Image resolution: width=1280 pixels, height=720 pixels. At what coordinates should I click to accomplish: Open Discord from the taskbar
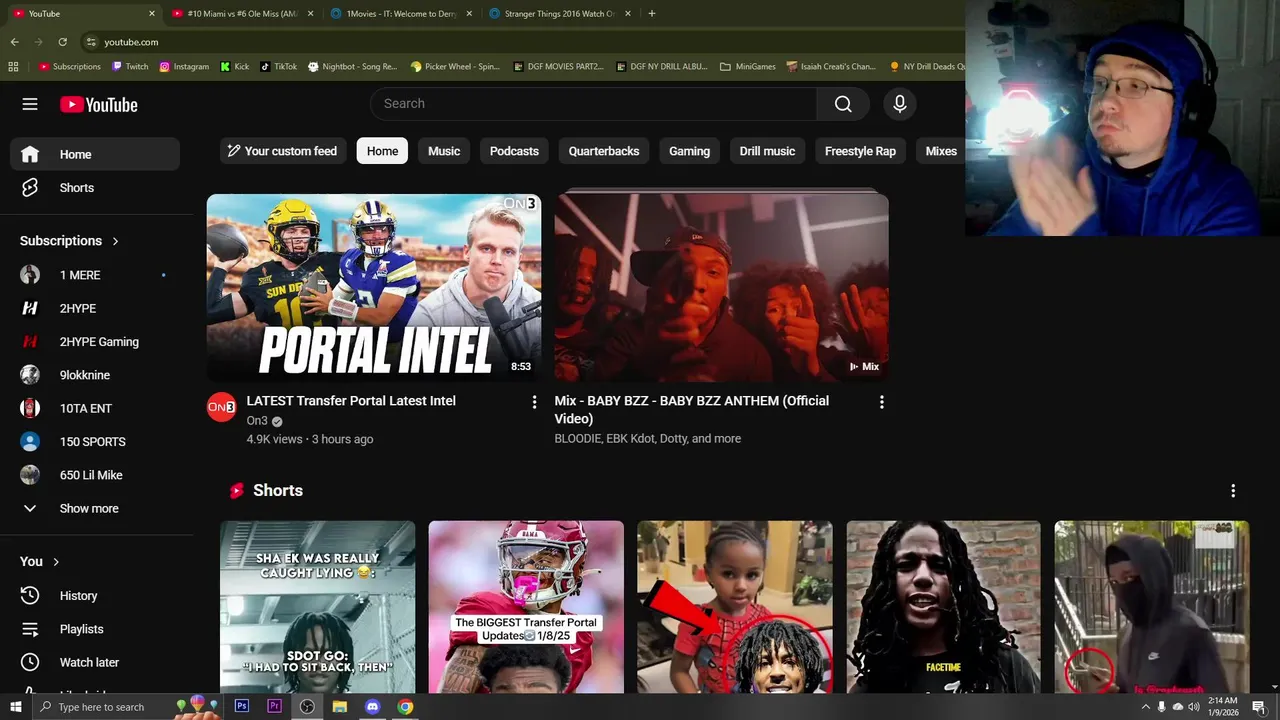point(373,706)
